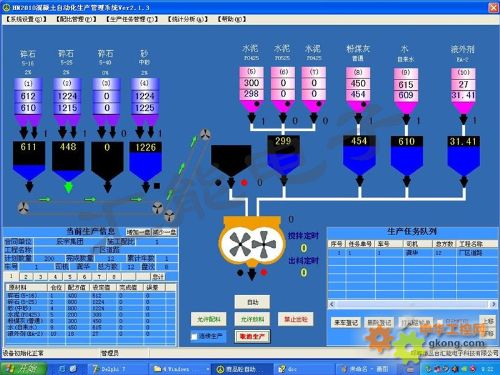Switch to batch tab 5
Screen dimensions: 500x375
point(70,277)
